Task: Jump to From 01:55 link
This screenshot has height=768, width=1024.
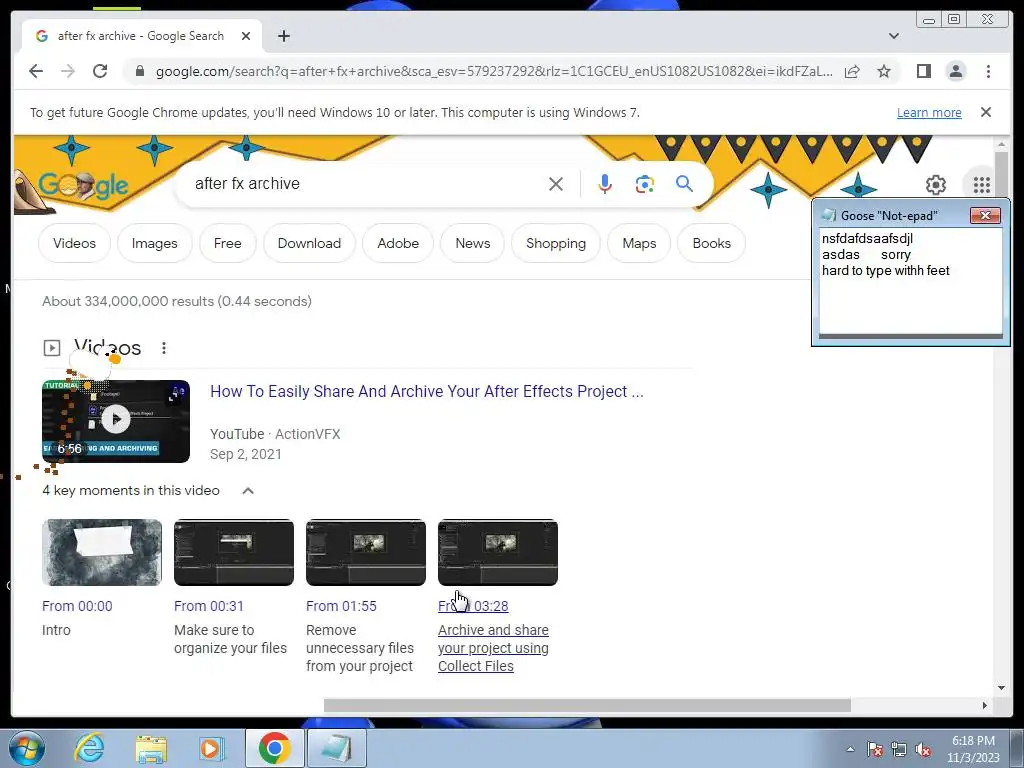Action: pos(342,606)
